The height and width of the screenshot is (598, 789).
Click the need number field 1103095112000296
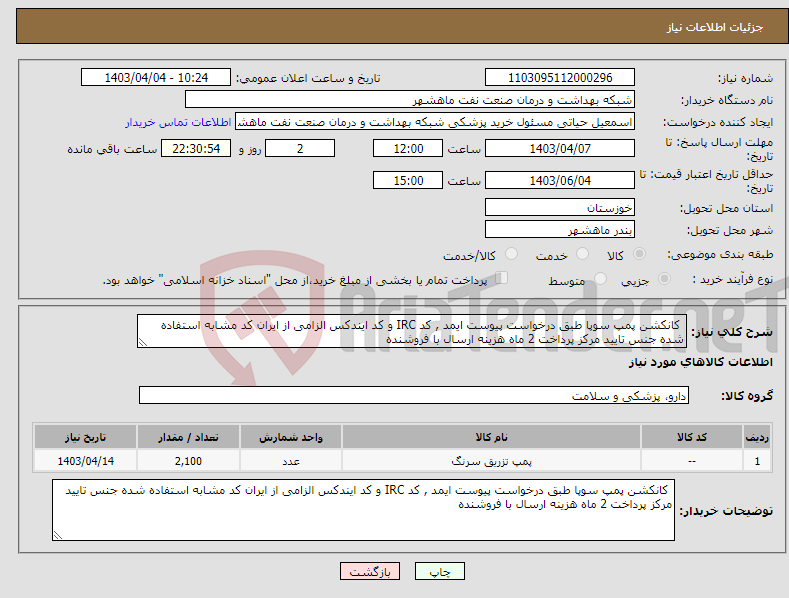coord(560,78)
